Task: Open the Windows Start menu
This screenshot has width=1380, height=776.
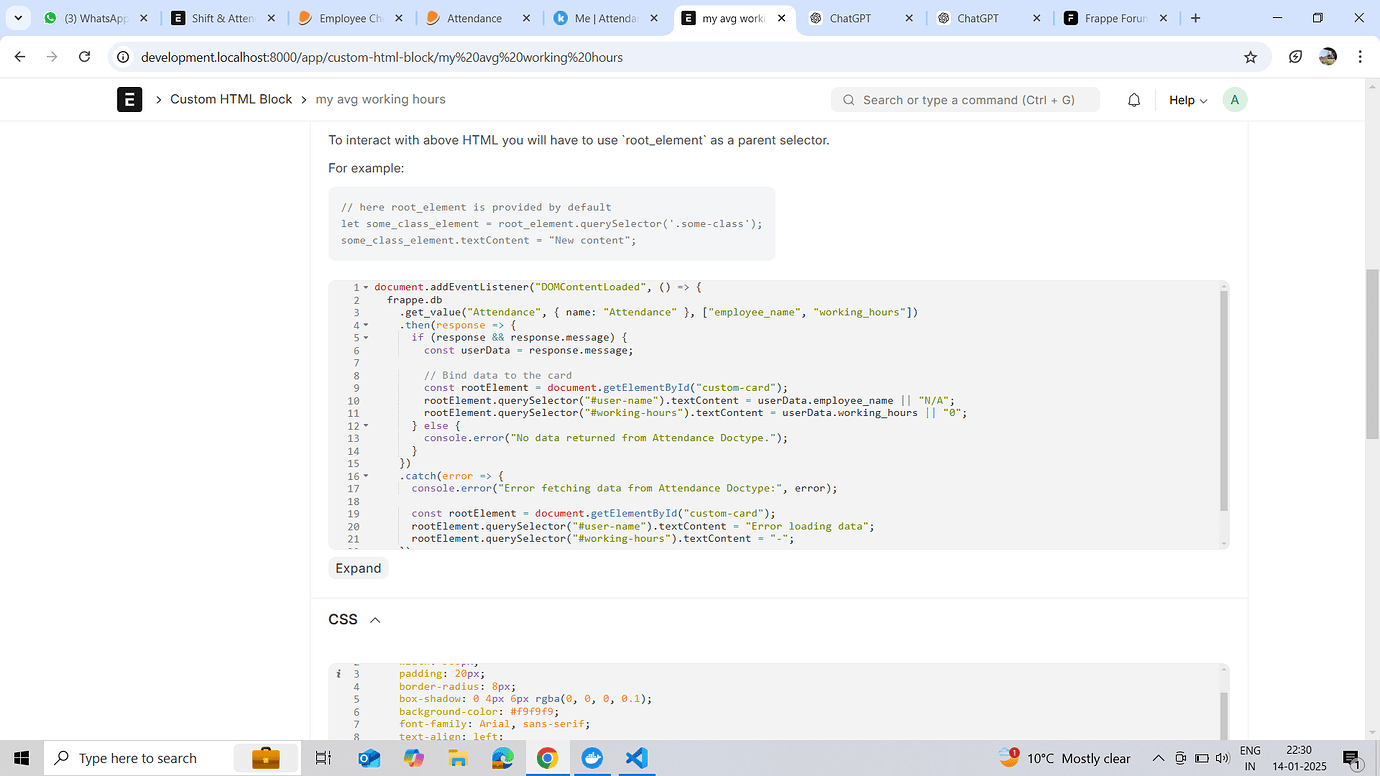Action: click(x=21, y=758)
